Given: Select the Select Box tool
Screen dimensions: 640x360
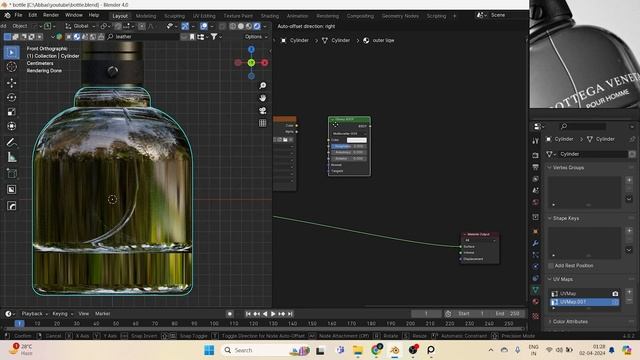Looking at the screenshot, I should [11, 52].
